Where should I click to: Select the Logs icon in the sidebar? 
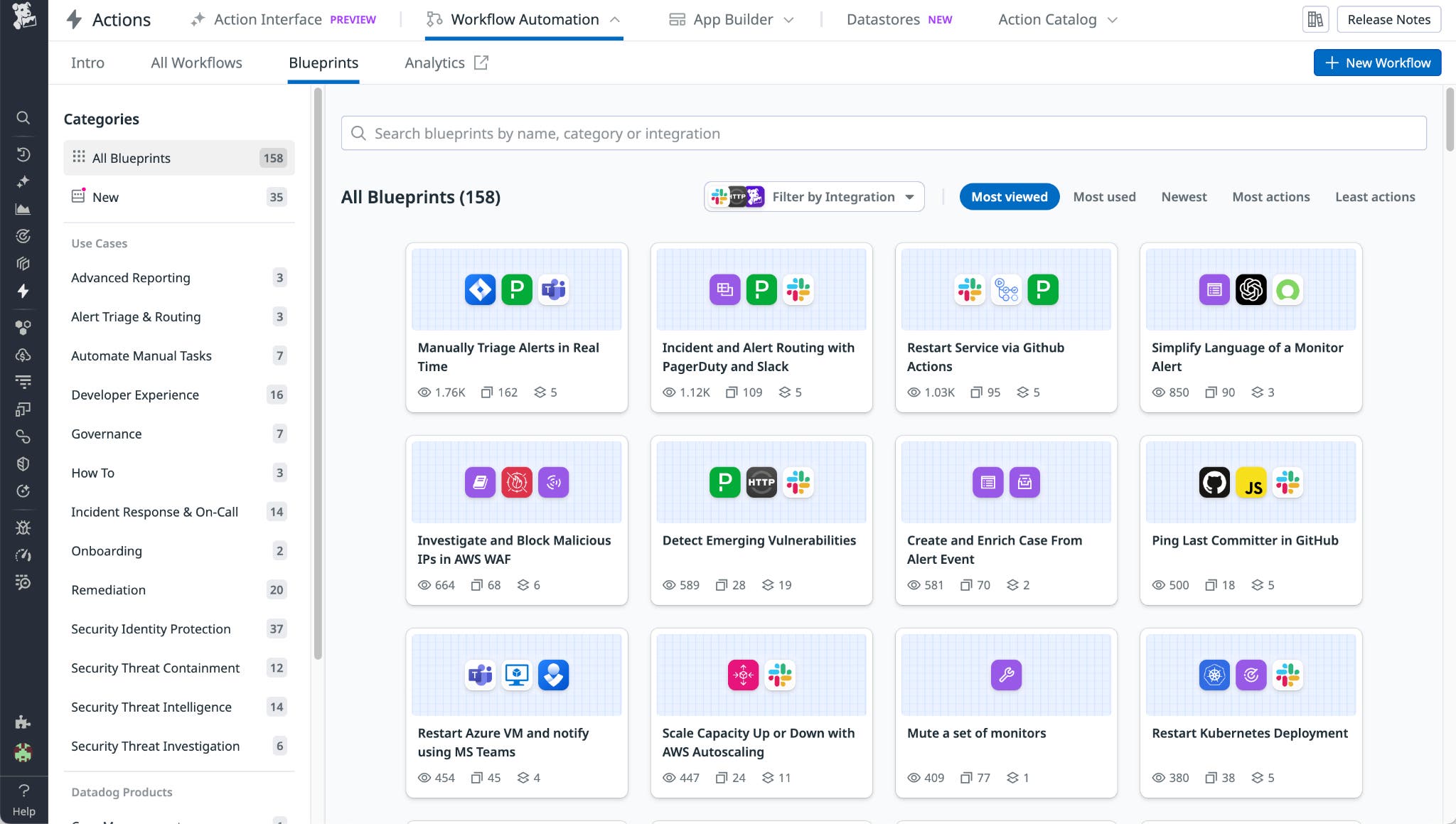click(x=23, y=382)
